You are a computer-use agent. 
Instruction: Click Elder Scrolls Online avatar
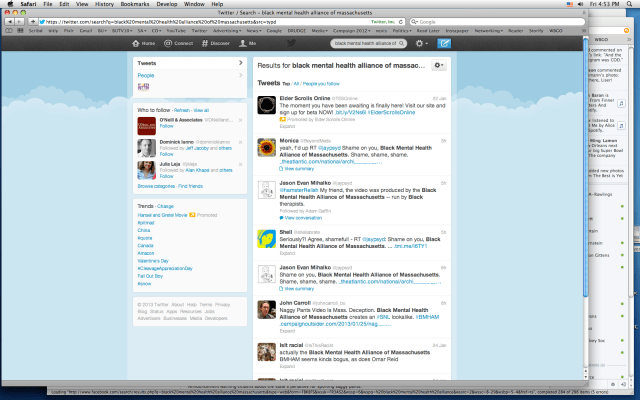point(267,106)
